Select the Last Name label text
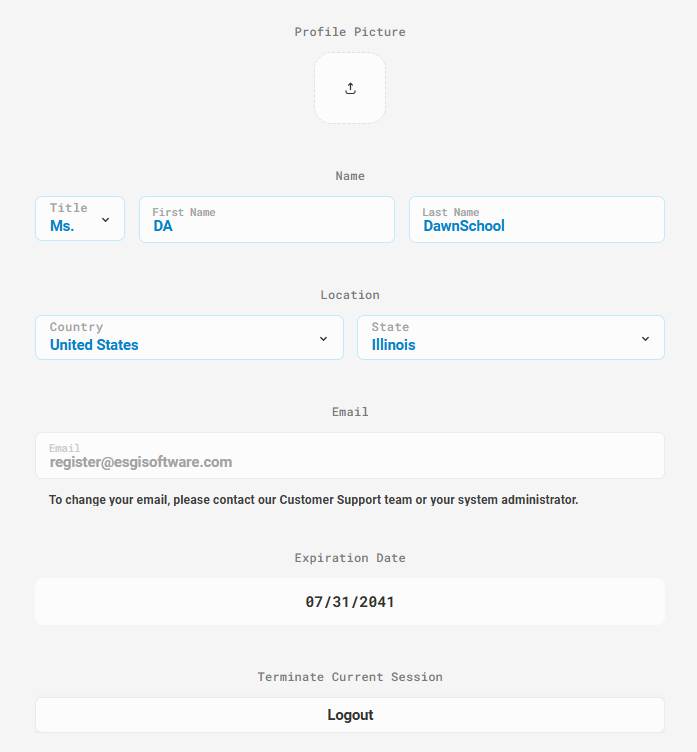Screen dimensions: 697x752 [x=450, y=212]
